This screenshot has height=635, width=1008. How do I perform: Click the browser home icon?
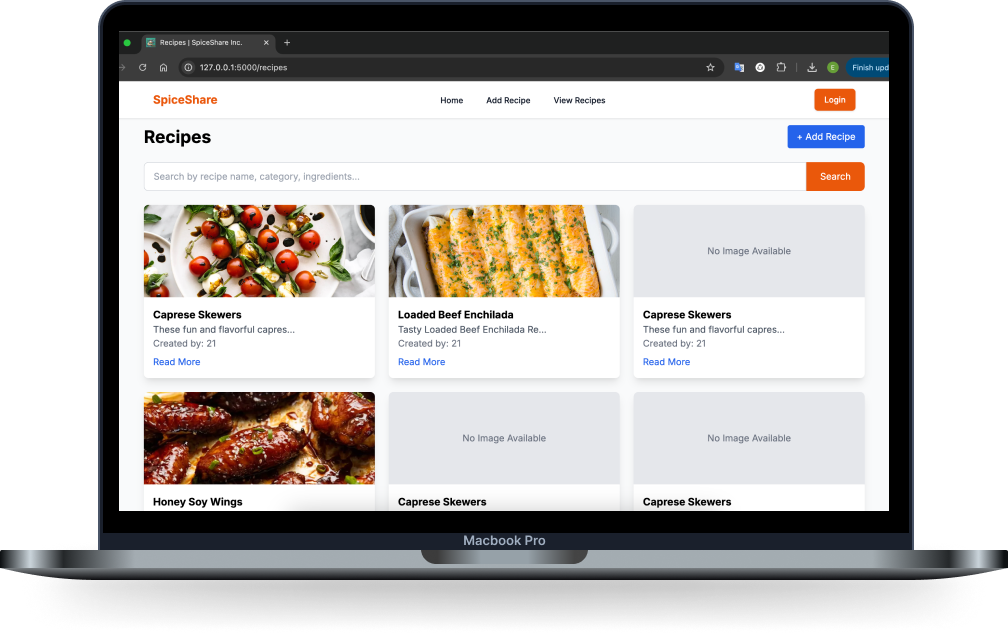pos(163,68)
